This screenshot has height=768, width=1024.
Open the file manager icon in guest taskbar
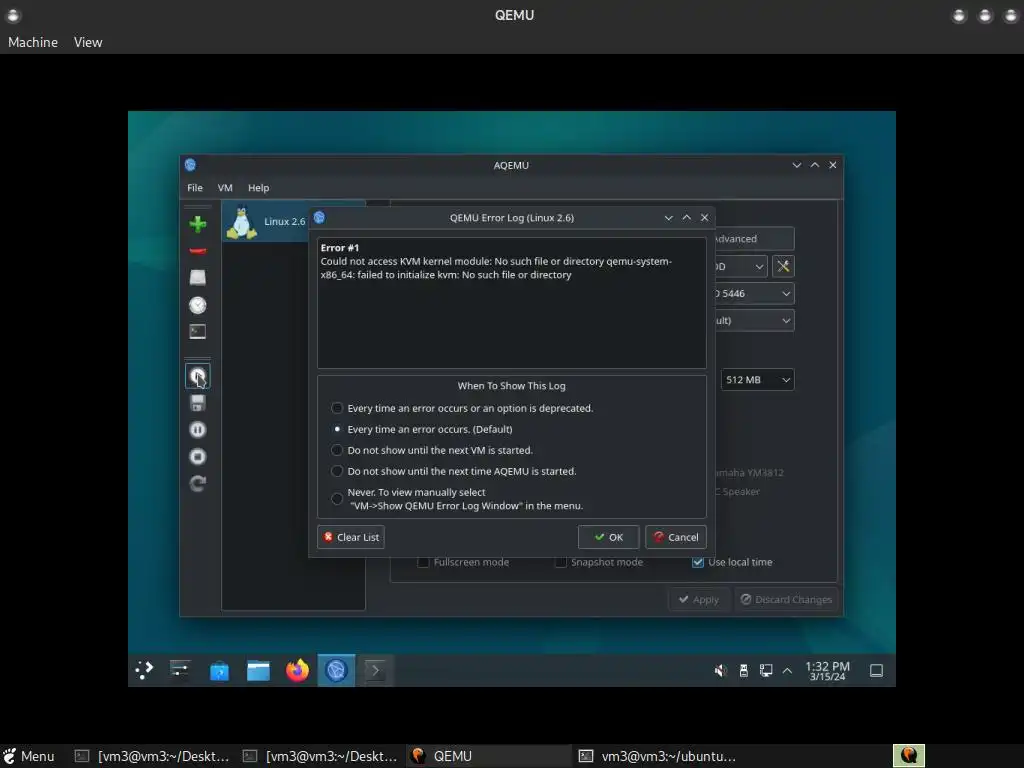pos(259,671)
